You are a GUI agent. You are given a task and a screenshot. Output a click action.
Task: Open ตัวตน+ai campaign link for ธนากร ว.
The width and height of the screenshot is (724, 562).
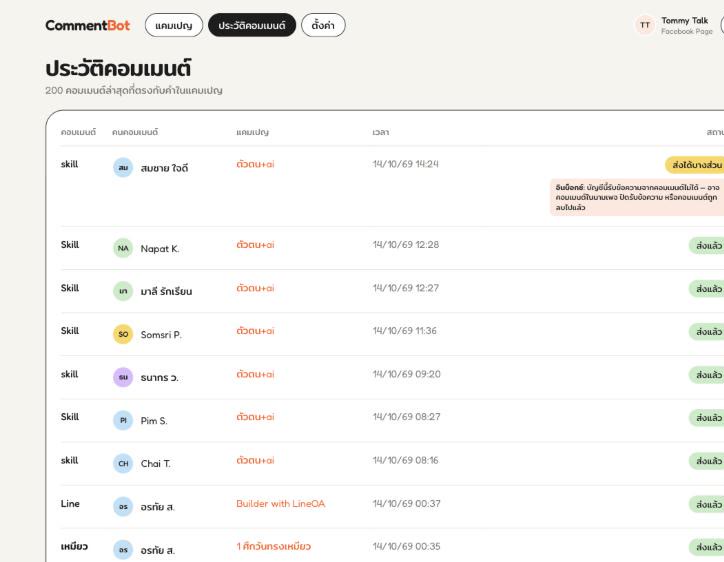pos(255,374)
